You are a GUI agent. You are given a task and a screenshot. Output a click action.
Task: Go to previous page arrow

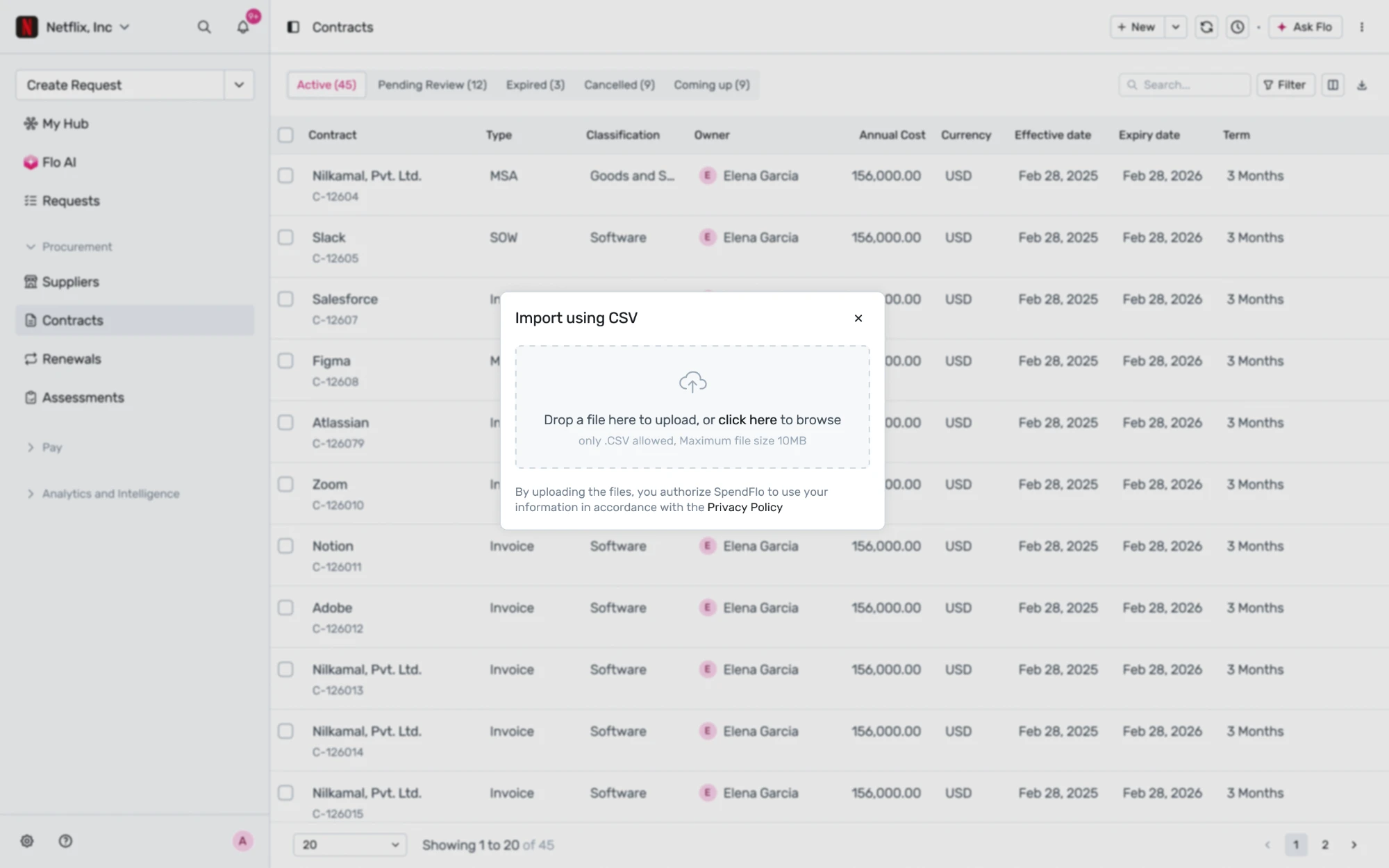tap(1267, 844)
